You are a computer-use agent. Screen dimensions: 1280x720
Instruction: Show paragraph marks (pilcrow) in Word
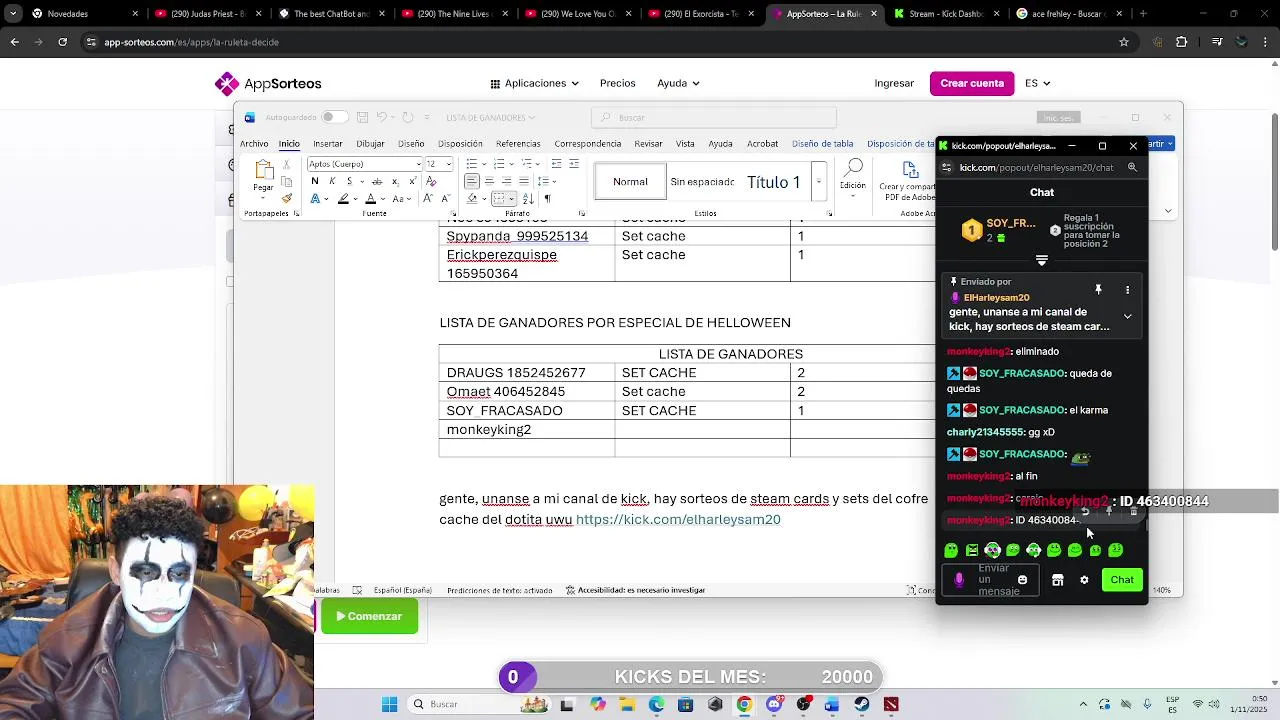click(547, 198)
